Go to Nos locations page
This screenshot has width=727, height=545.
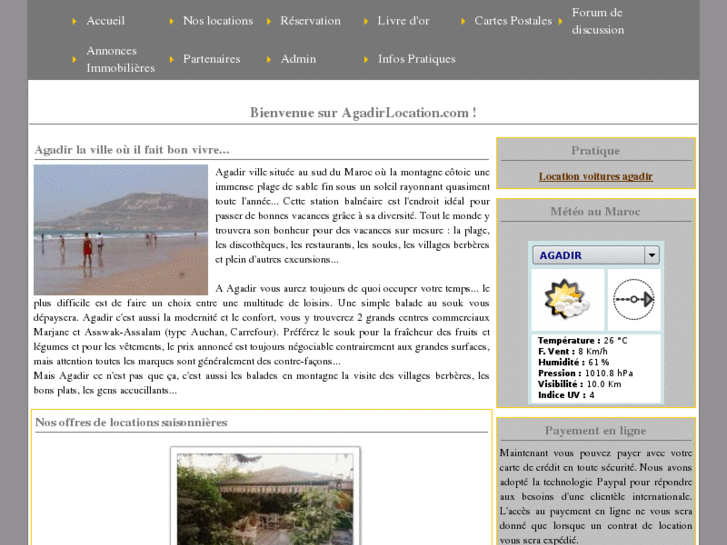pyautogui.click(x=218, y=21)
